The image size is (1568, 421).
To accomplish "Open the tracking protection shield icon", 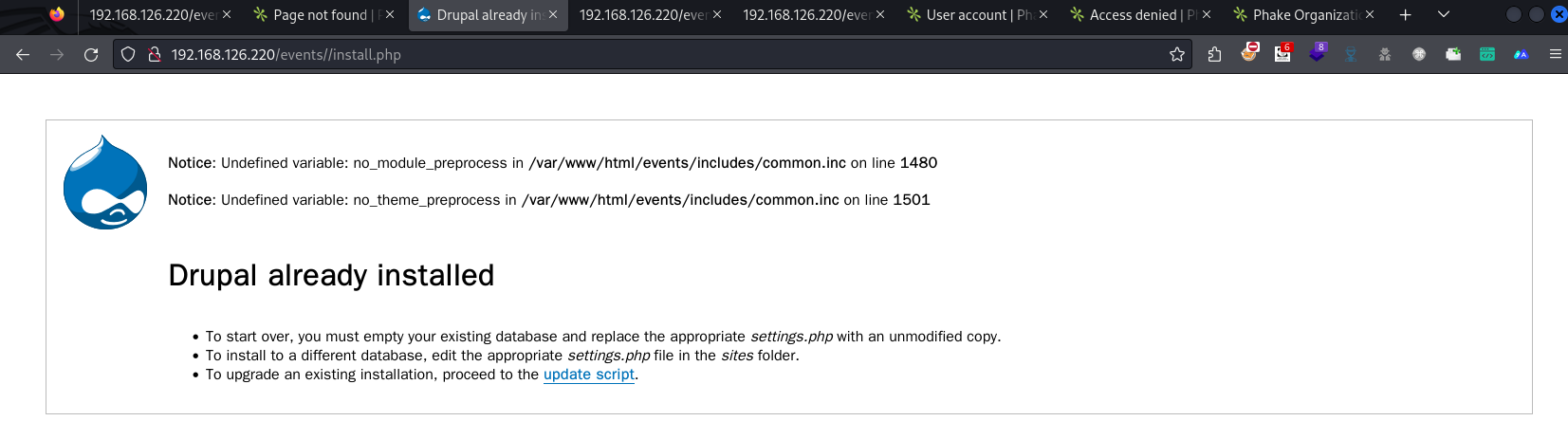I will pyautogui.click(x=128, y=55).
